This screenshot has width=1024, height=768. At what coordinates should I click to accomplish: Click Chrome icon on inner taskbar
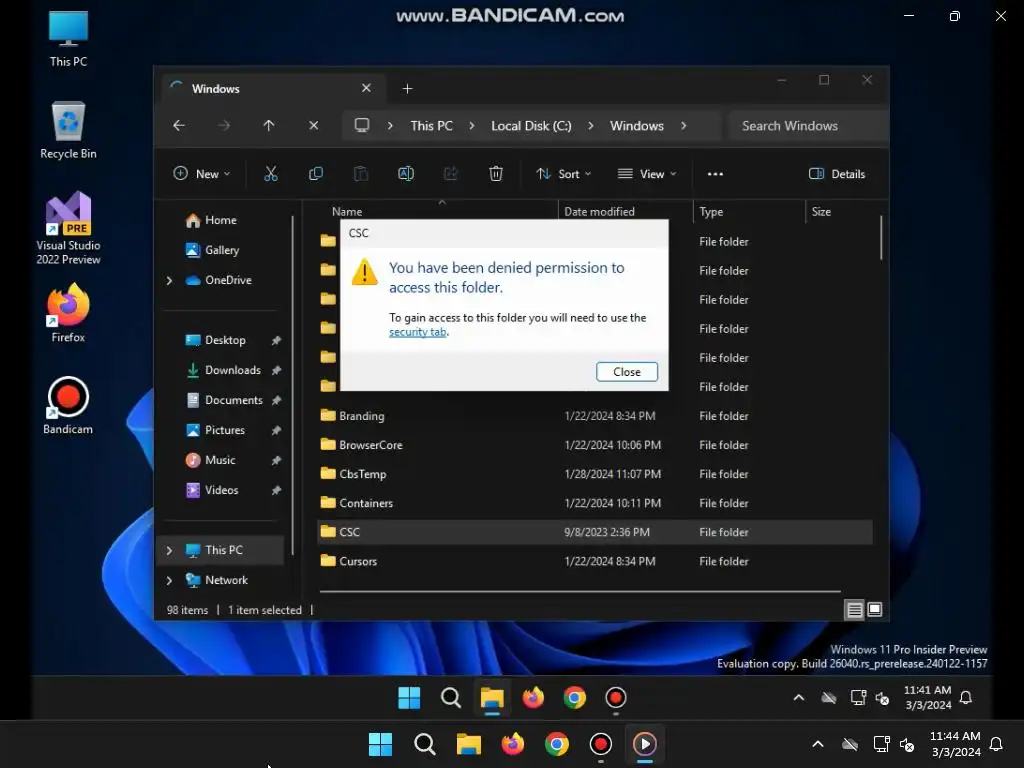(575, 697)
